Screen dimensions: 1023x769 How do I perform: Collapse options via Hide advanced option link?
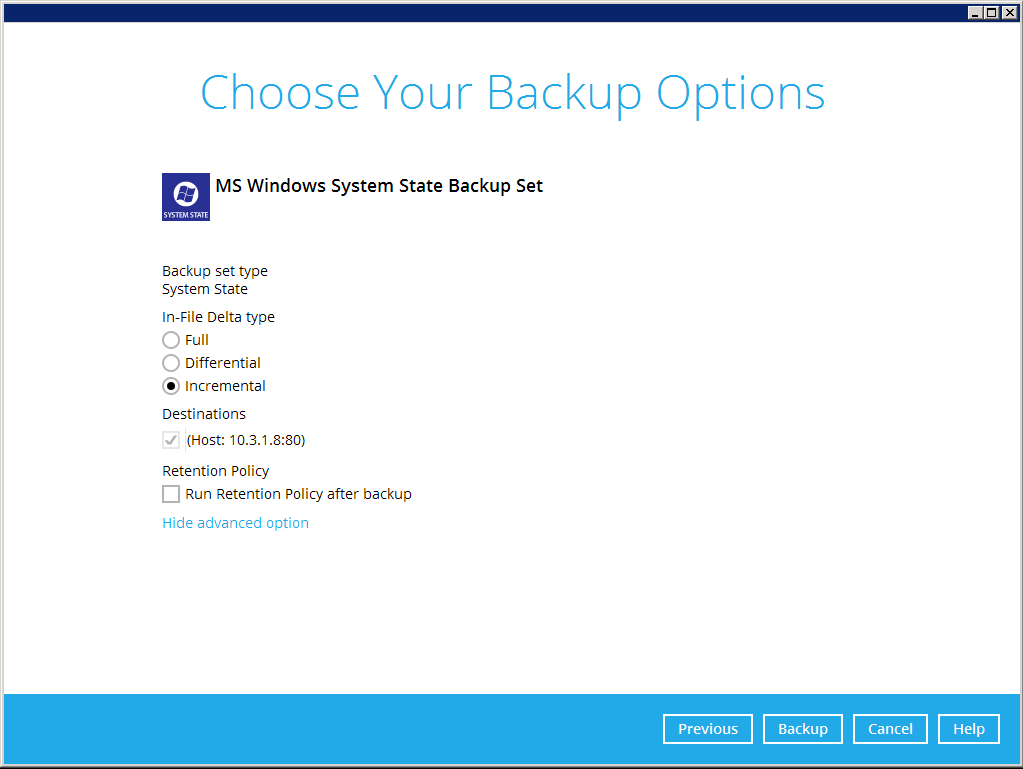(x=235, y=523)
